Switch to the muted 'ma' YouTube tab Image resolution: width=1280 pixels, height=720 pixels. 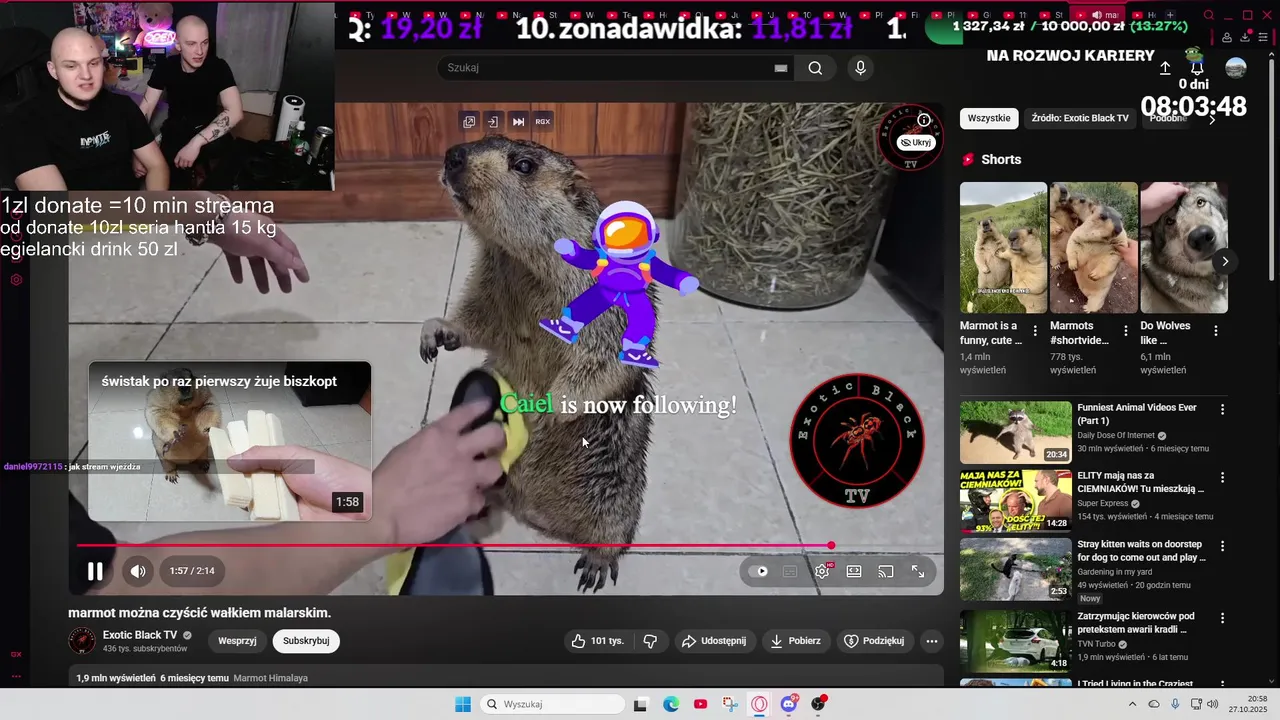[1100, 15]
